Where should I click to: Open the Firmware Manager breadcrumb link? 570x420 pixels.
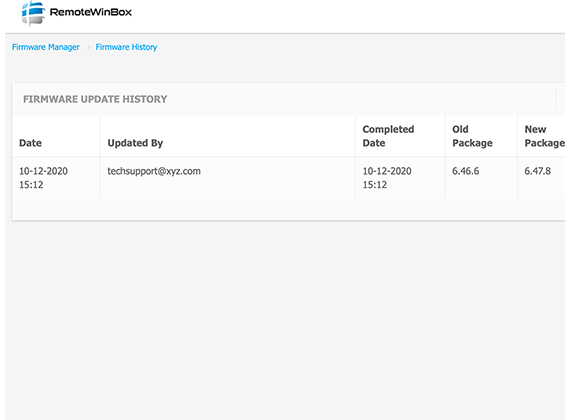[46, 47]
